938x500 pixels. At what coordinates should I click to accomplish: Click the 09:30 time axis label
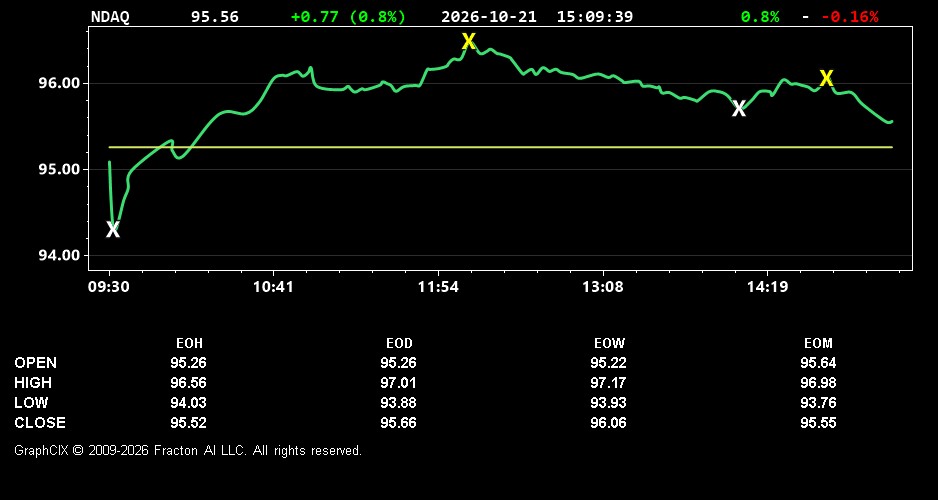click(x=109, y=287)
